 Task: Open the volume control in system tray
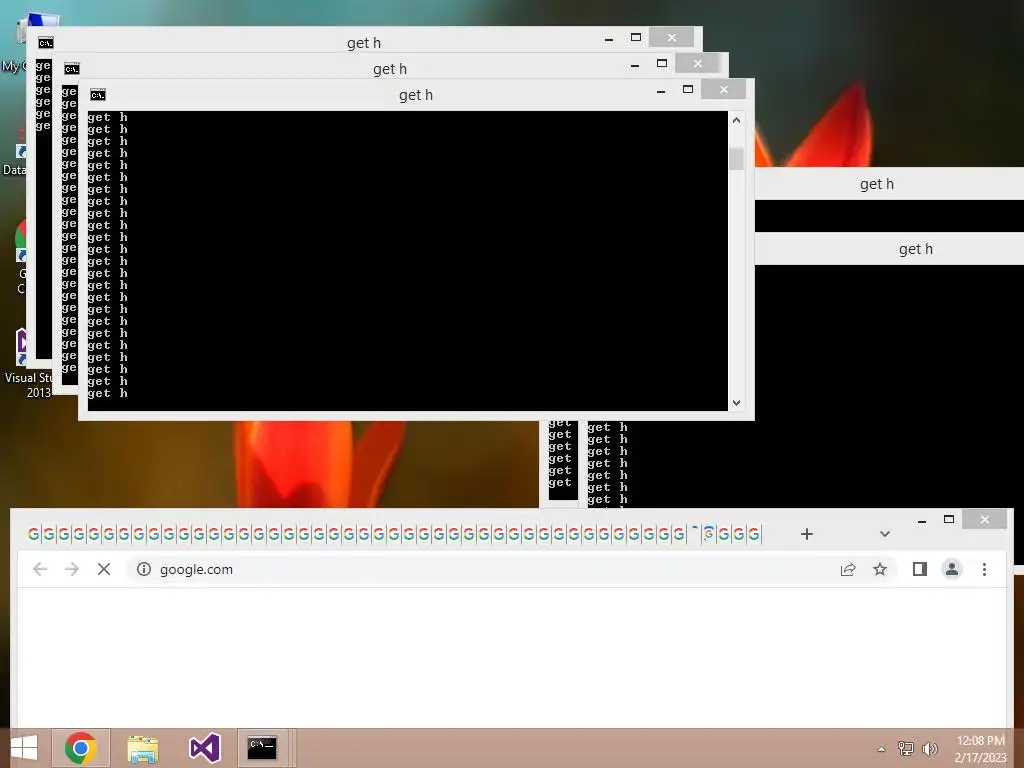click(x=930, y=748)
